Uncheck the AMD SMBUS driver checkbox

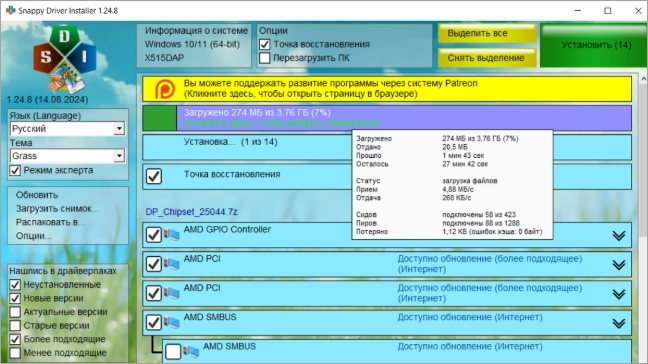click(x=154, y=322)
